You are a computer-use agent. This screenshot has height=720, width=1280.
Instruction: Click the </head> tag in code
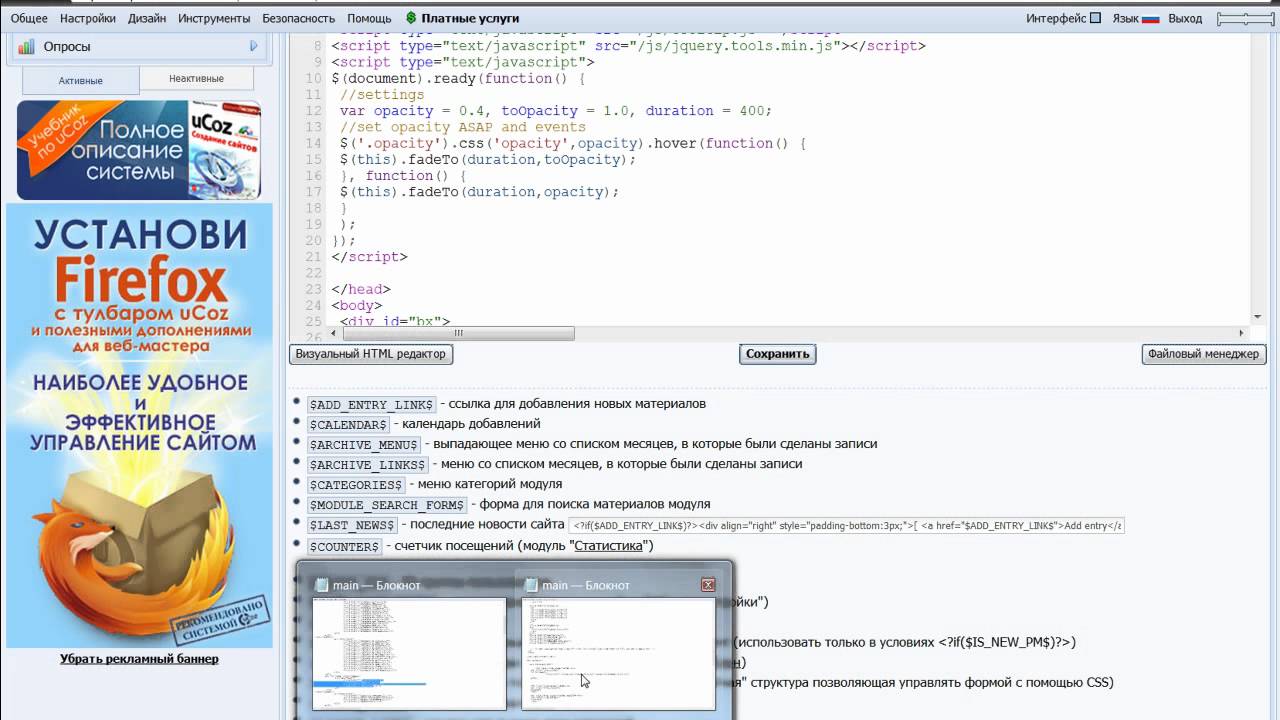click(361, 289)
